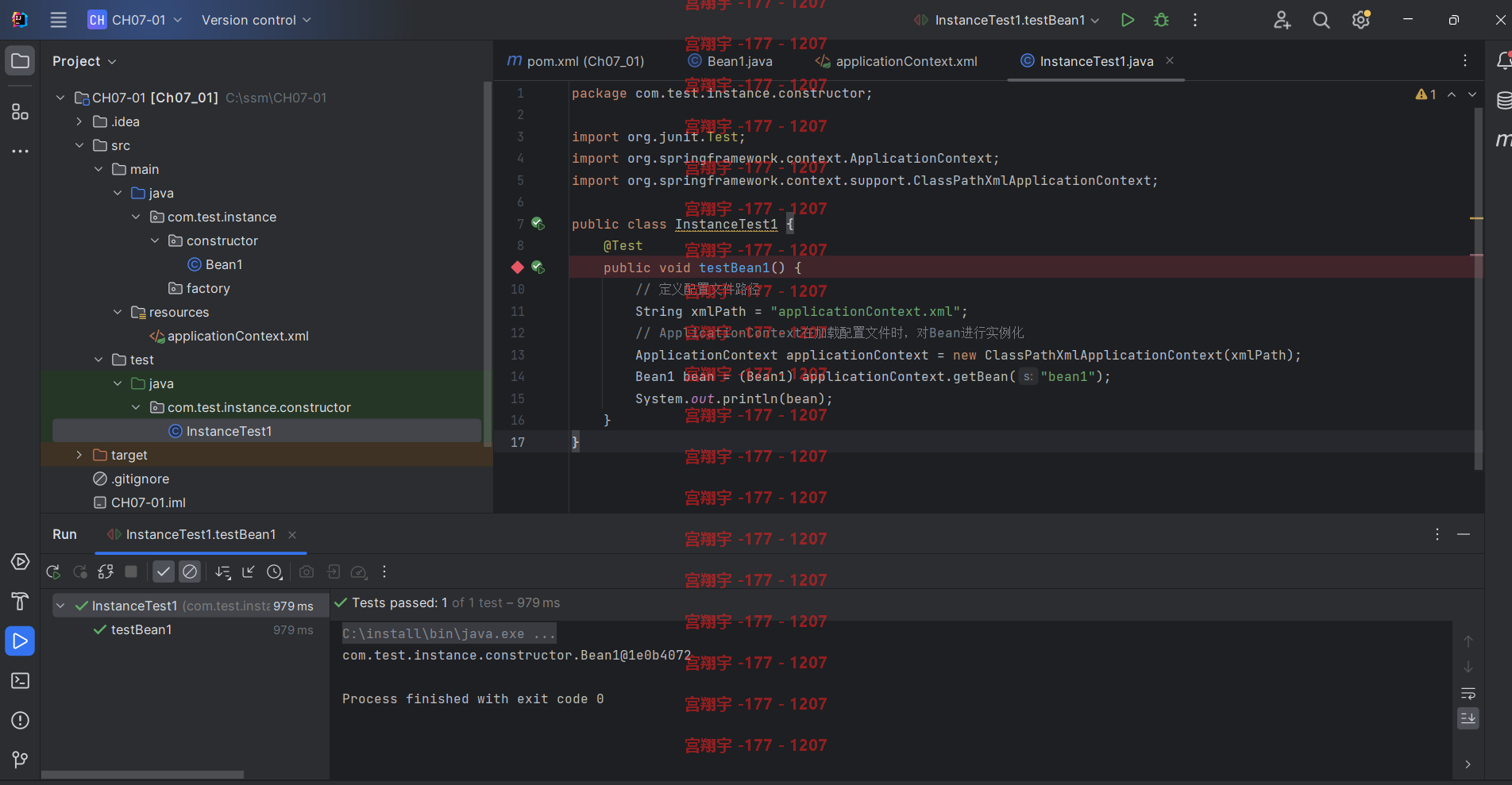Rerun the test in Run panel
1512x785 pixels.
click(53, 571)
